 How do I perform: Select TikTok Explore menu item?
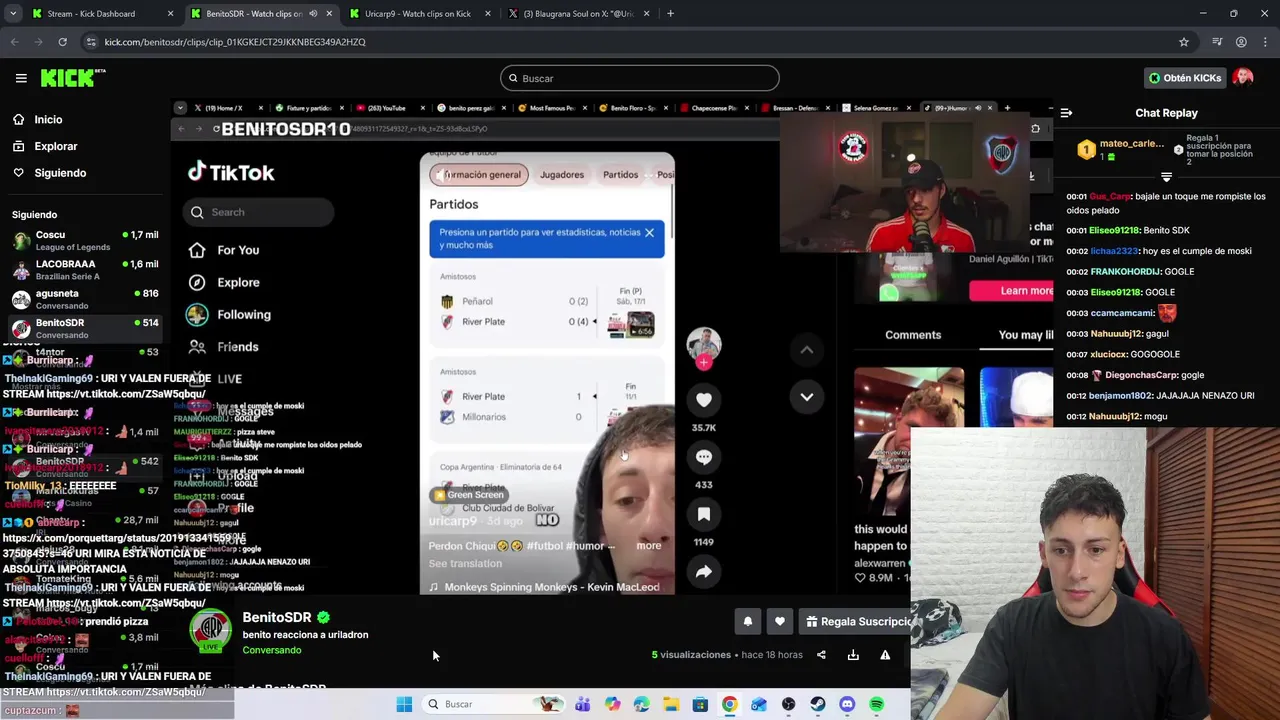[224, 282]
